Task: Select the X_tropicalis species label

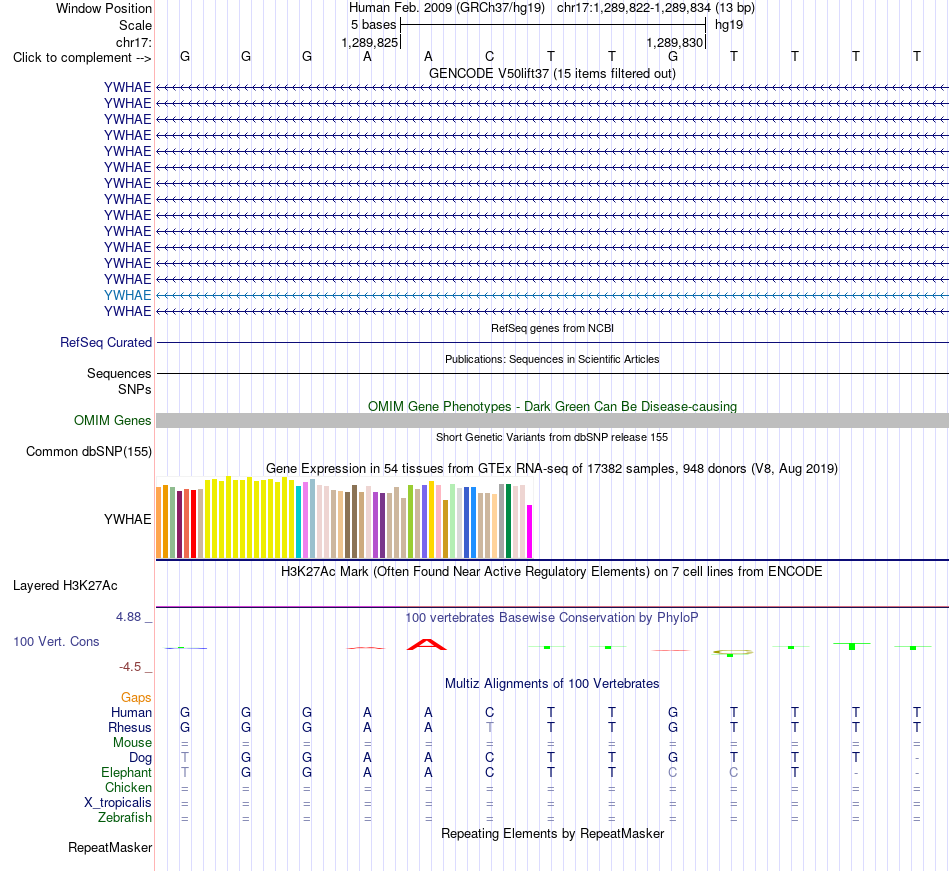Action: click(x=118, y=803)
